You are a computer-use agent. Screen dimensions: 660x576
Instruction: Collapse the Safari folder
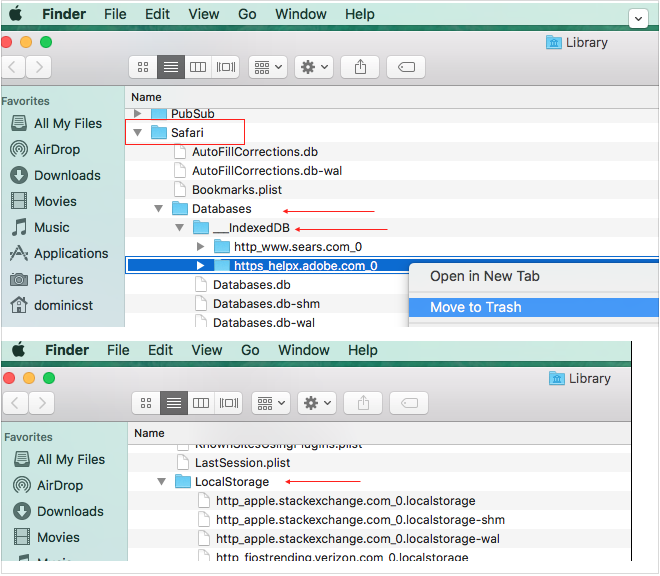click(x=138, y=133)
